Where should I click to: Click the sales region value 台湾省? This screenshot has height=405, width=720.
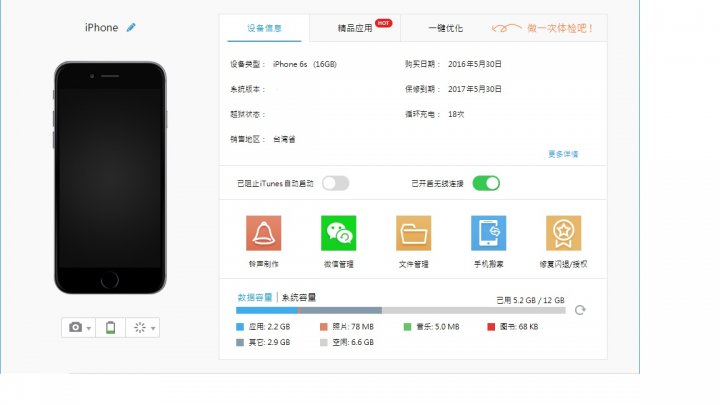pyautogui.click(x=284, y=139)
